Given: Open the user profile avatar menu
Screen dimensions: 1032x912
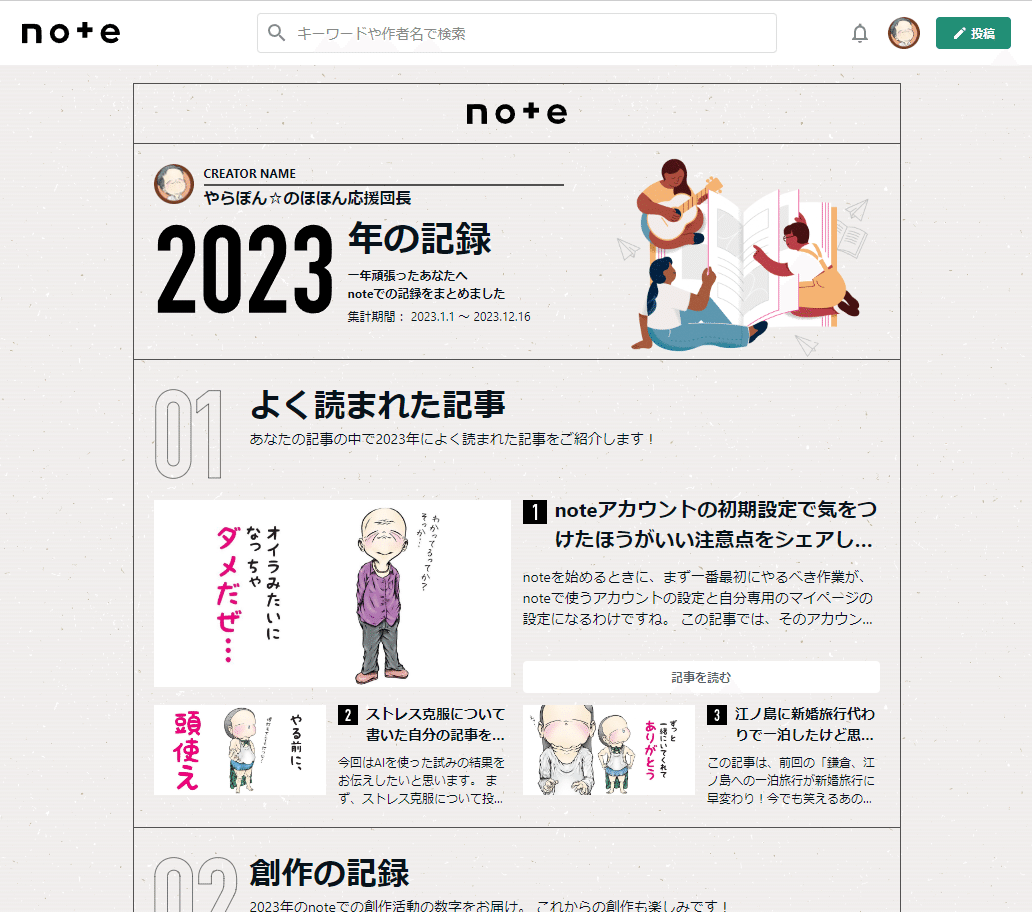Looking at the screenshot, I should pos(904,33).
